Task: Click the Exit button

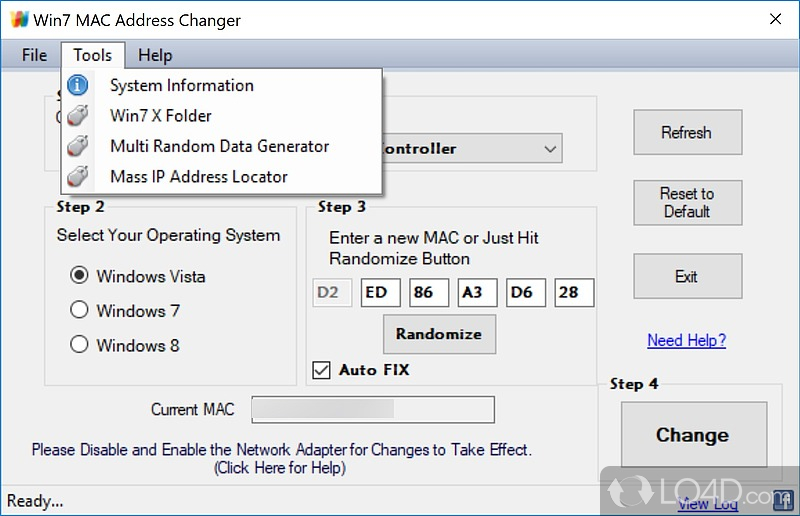Action: [687, 276]
